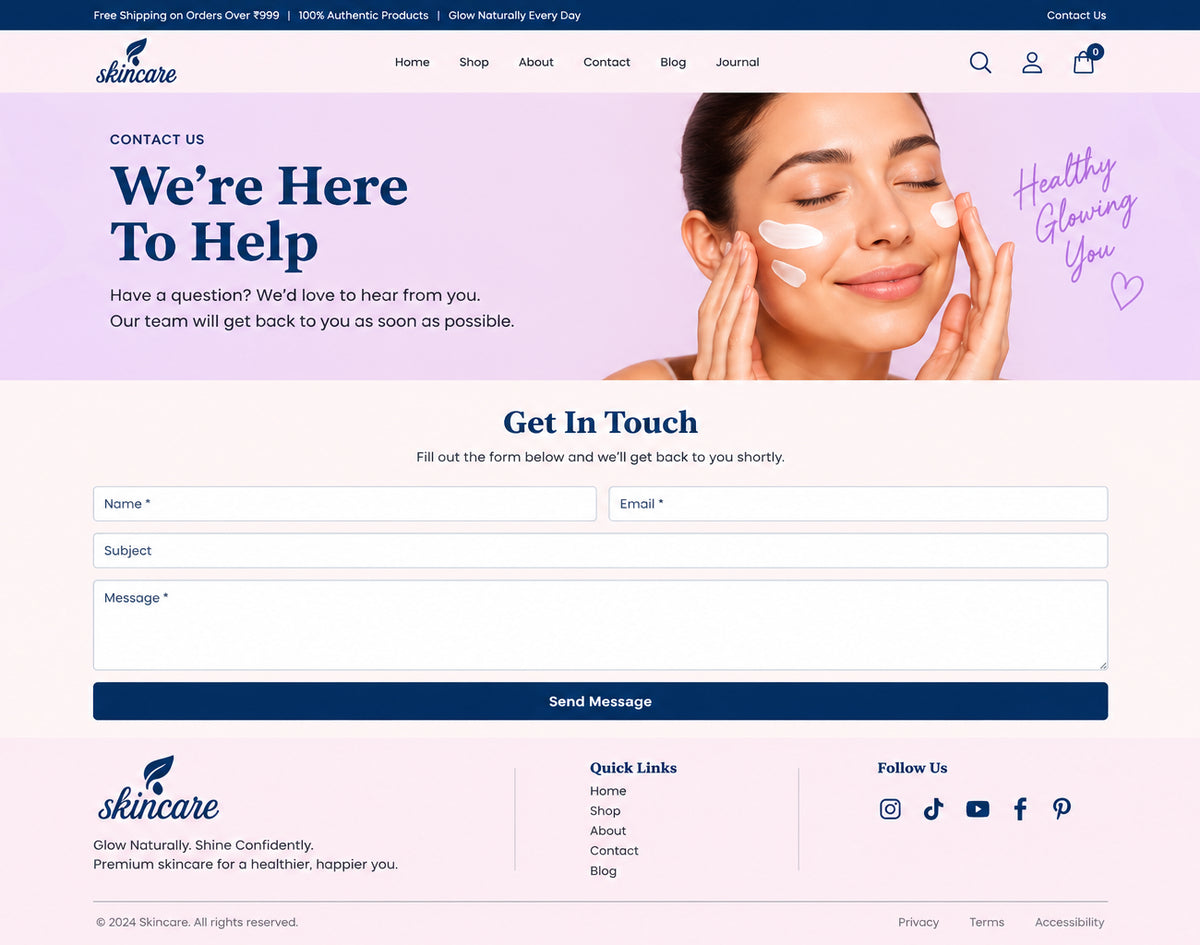1200x945 pixels.
Task: Click the Send Message button
Action: [600, 701]
